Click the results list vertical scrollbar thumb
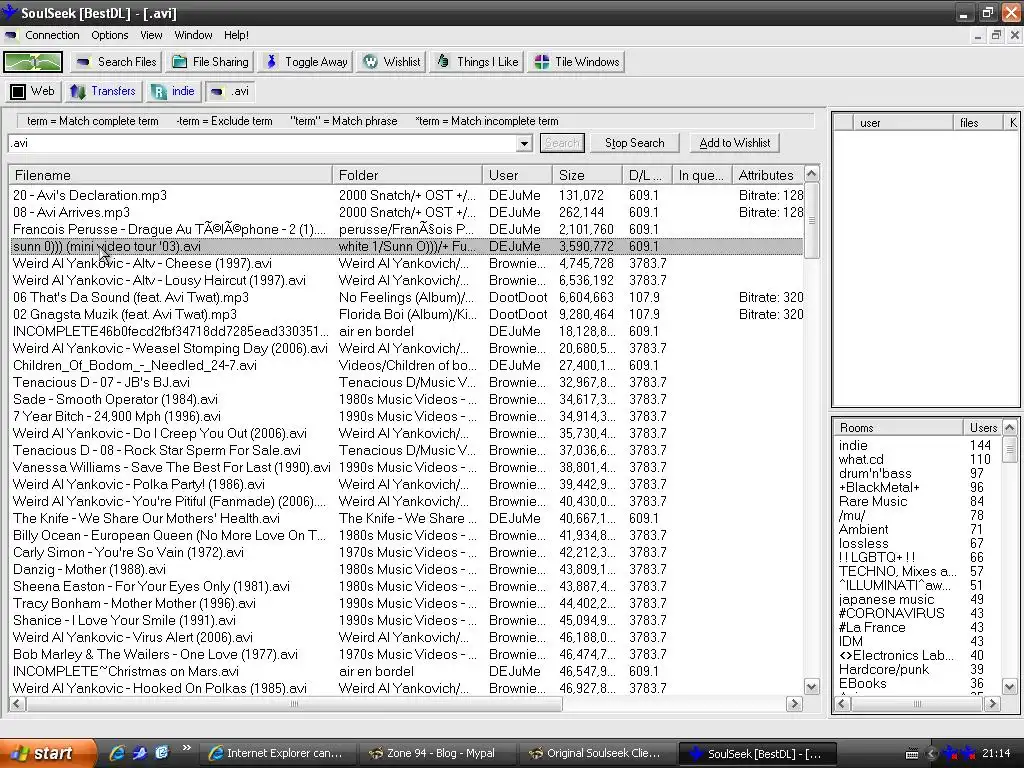 coord(811,220)
